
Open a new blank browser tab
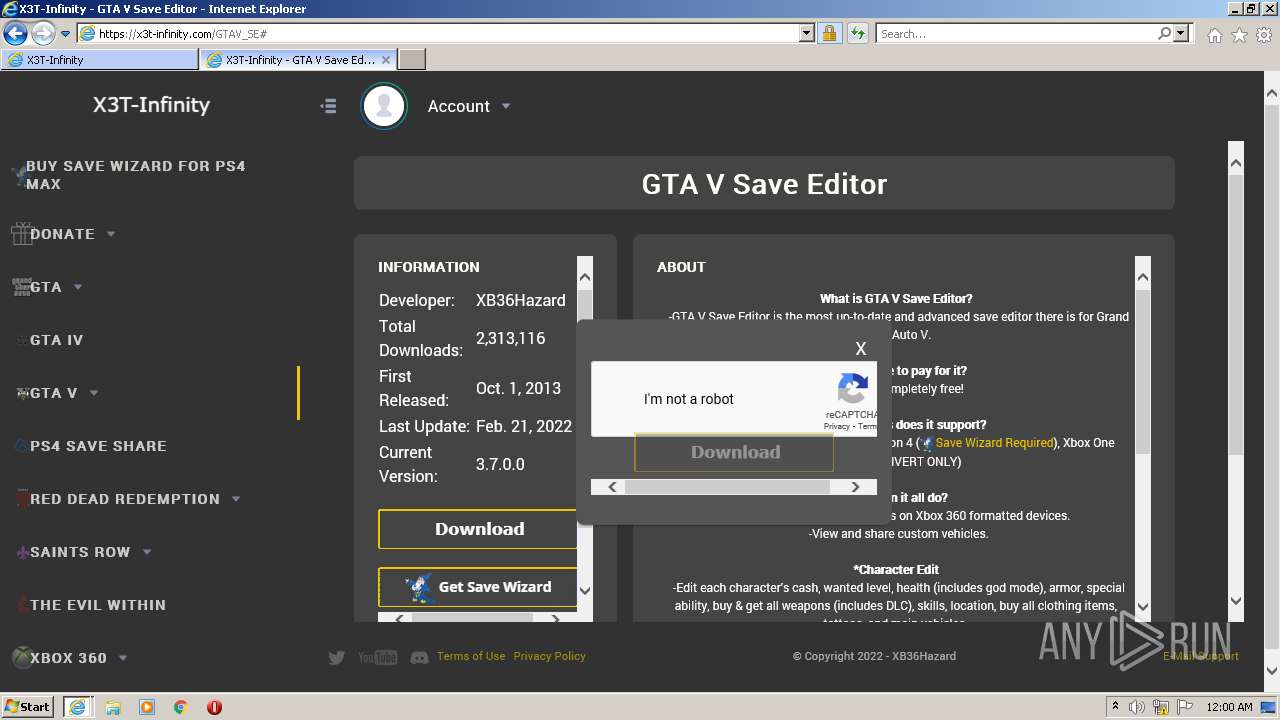412,60
